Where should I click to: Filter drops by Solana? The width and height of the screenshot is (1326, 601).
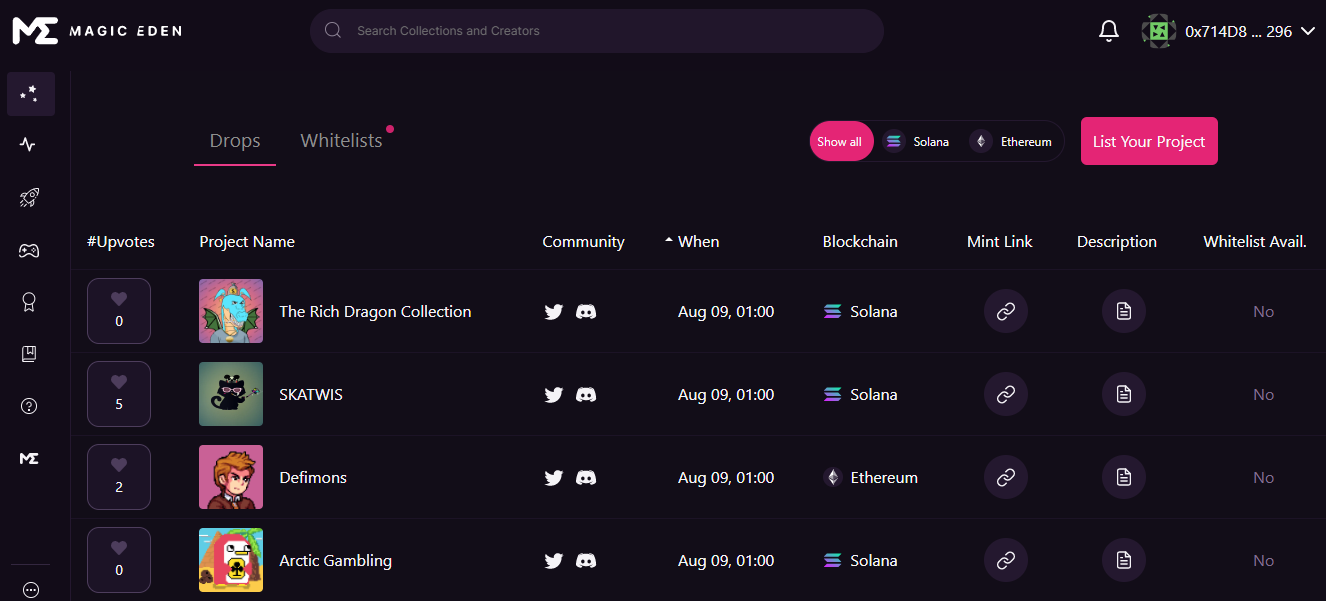click(917, 142)
